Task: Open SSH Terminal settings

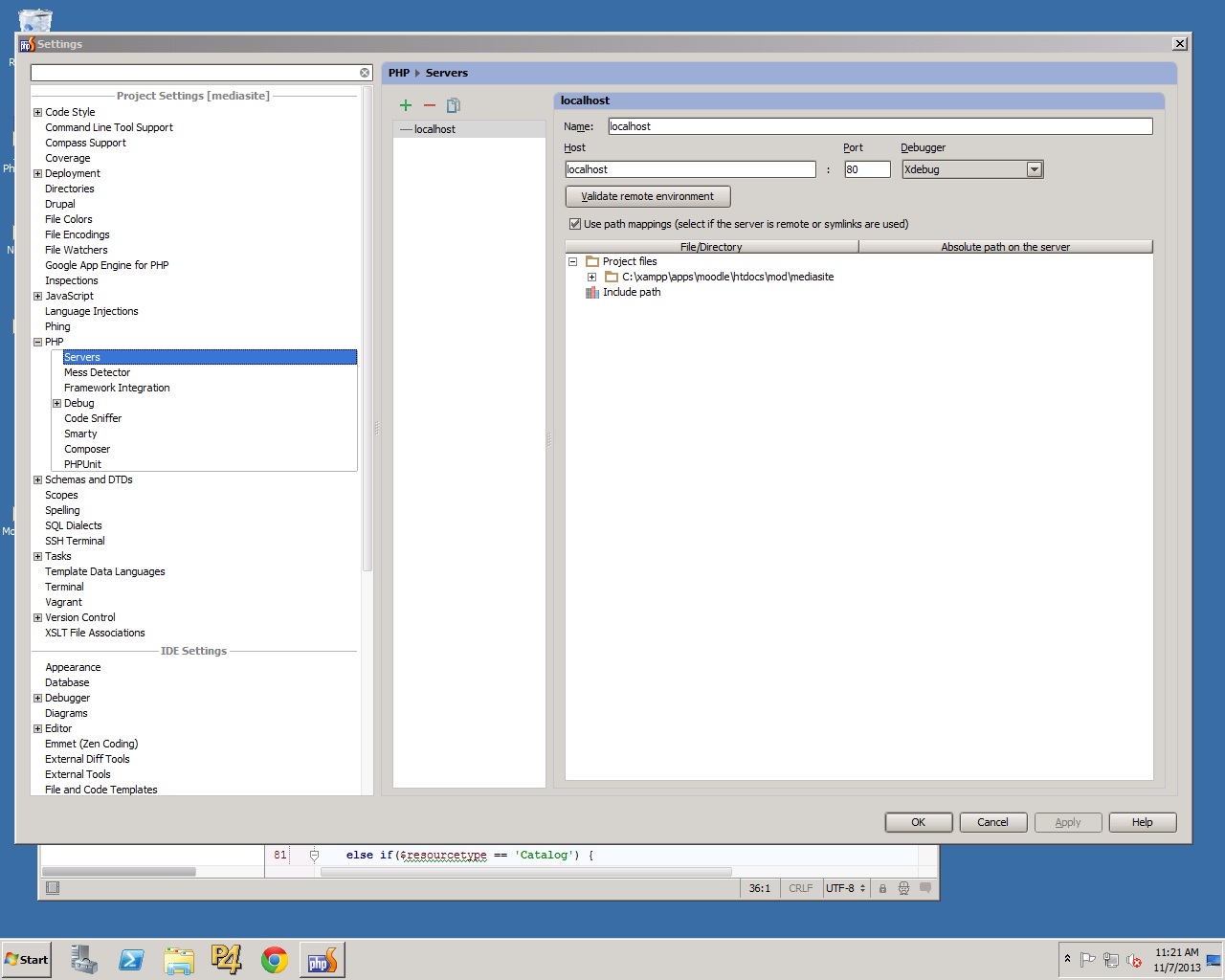Action: point(75,541)
